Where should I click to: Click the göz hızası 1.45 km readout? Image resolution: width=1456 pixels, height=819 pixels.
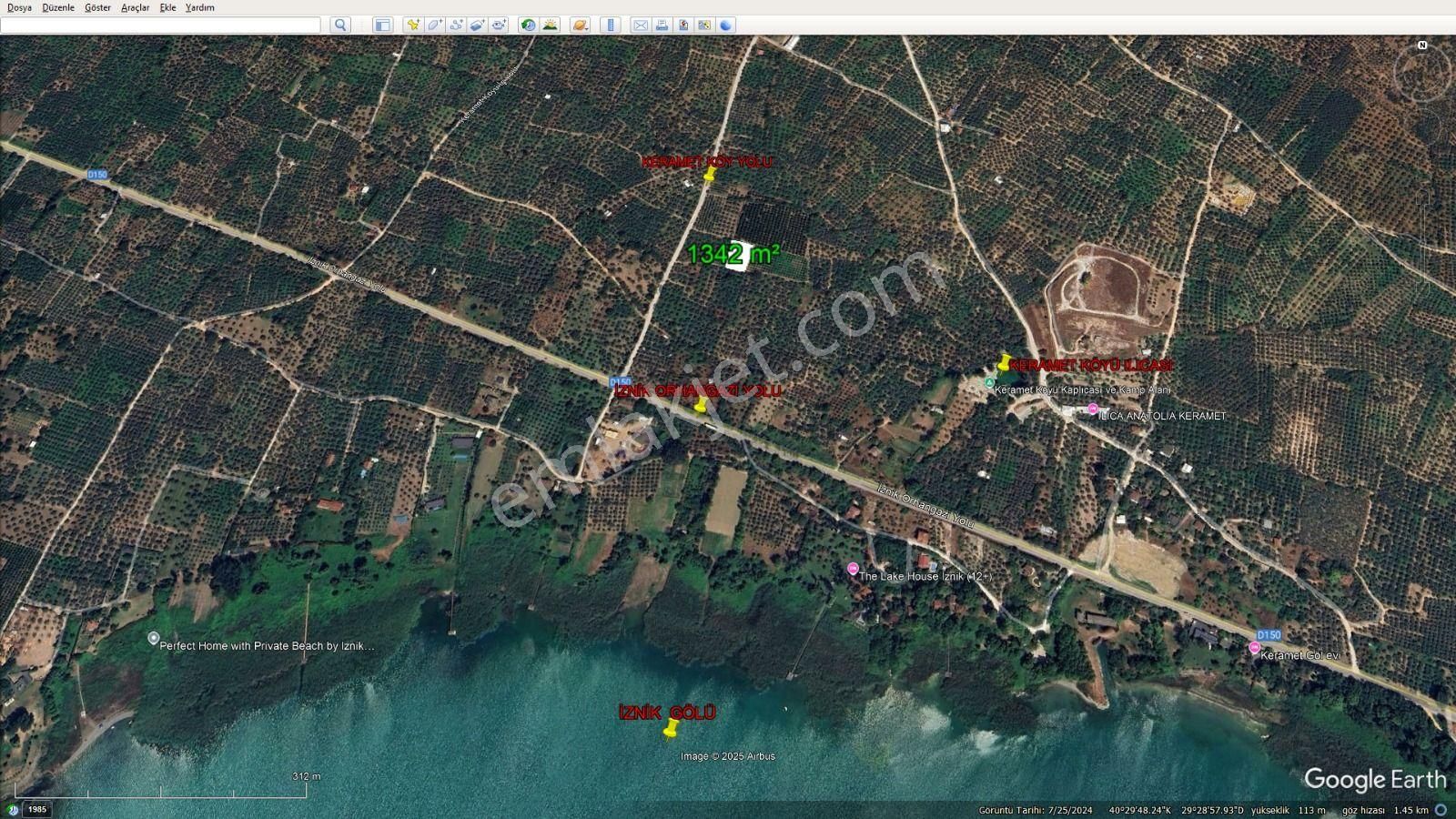pyautogui.click(x=1386, y=810)
